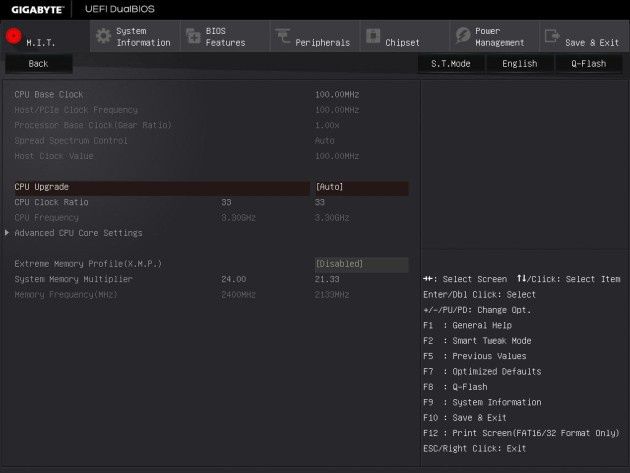The width and height of the screenshot is (630, 473).
Task: Click the System Information gear icon
Action: tap(103, 36)
